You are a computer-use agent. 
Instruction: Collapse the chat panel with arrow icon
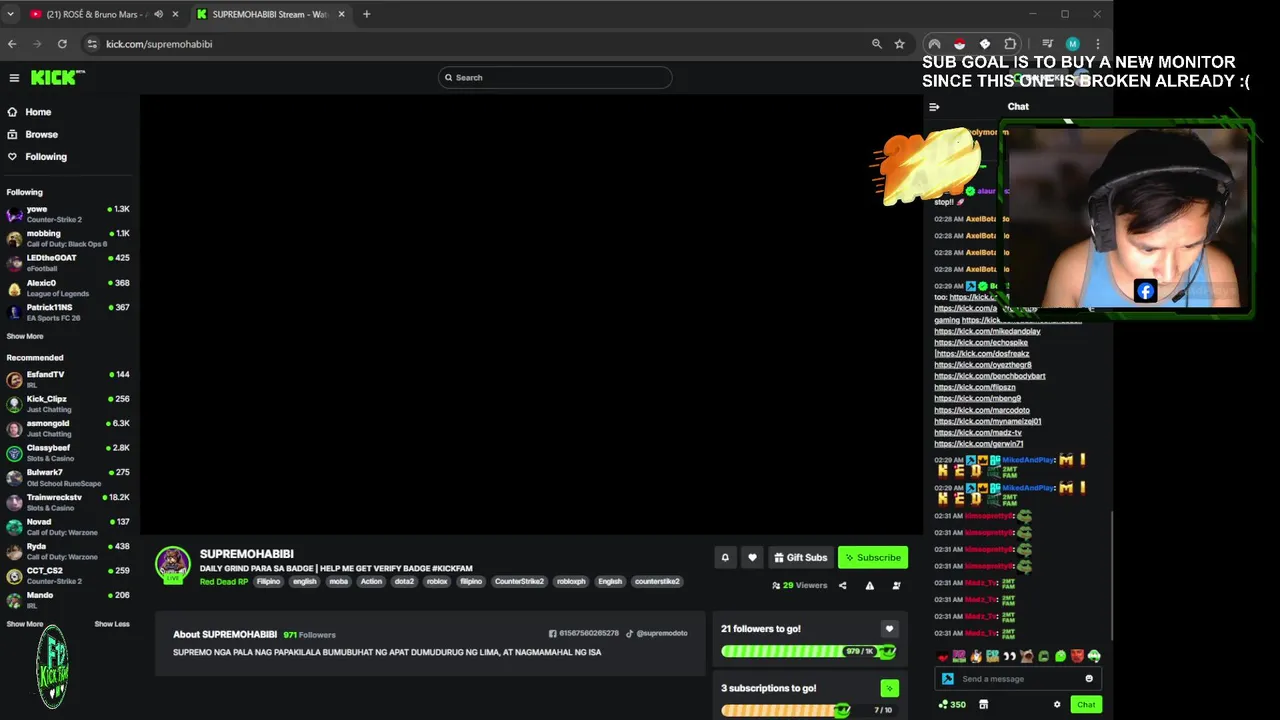tap(934, 107)
